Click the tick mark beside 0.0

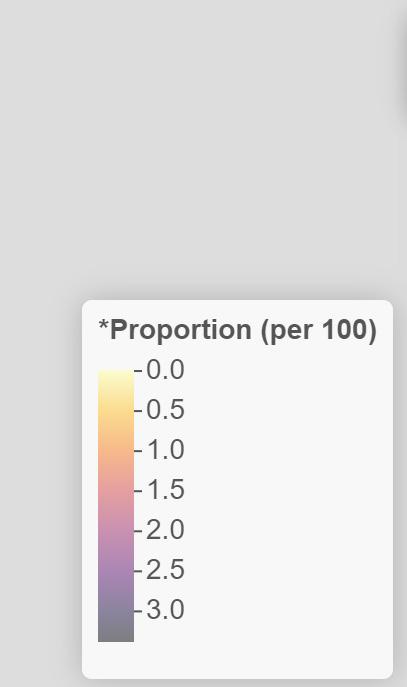click(138, 371)
